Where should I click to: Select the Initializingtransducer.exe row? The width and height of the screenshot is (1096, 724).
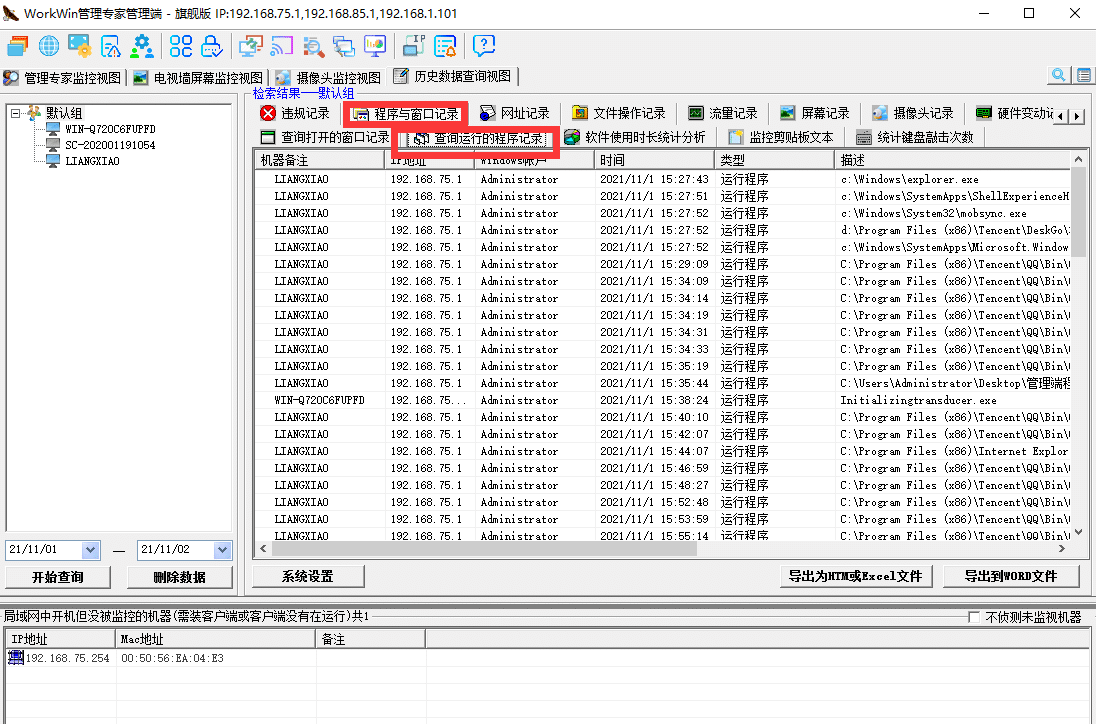pyautogui.click(x=662, y=400)
